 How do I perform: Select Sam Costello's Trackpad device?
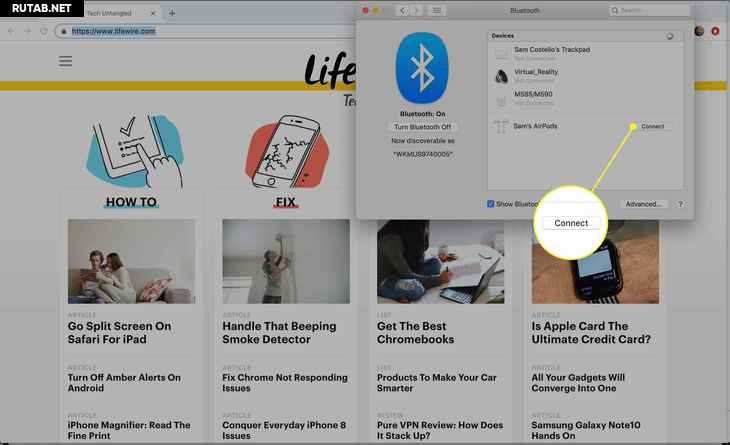point(585,53)
